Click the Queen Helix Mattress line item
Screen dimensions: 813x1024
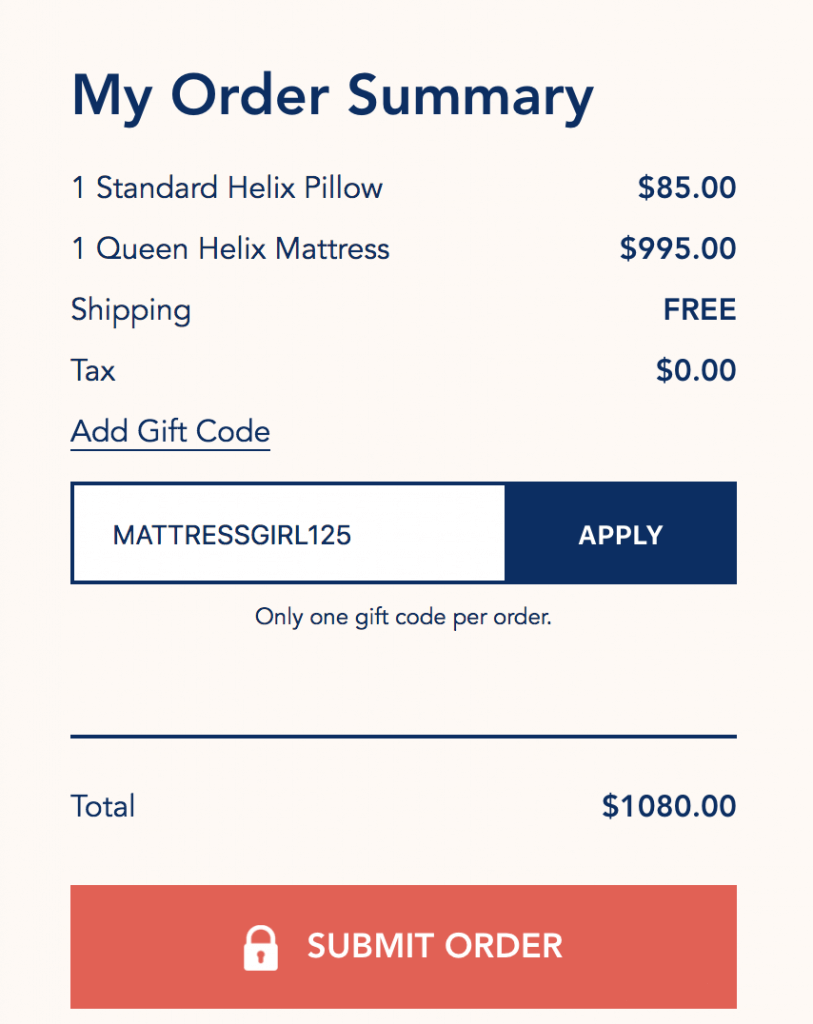[x=230, y=249]
